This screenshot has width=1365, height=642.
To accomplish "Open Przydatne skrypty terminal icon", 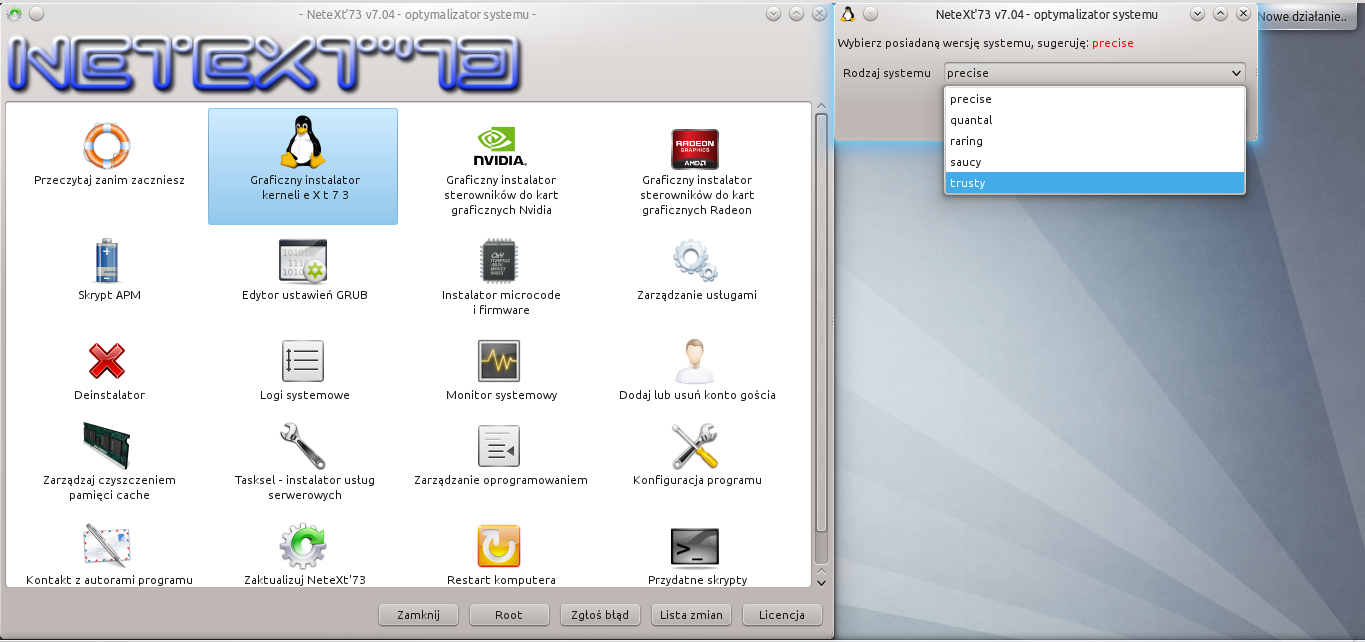I will click(x=696, y=548).
